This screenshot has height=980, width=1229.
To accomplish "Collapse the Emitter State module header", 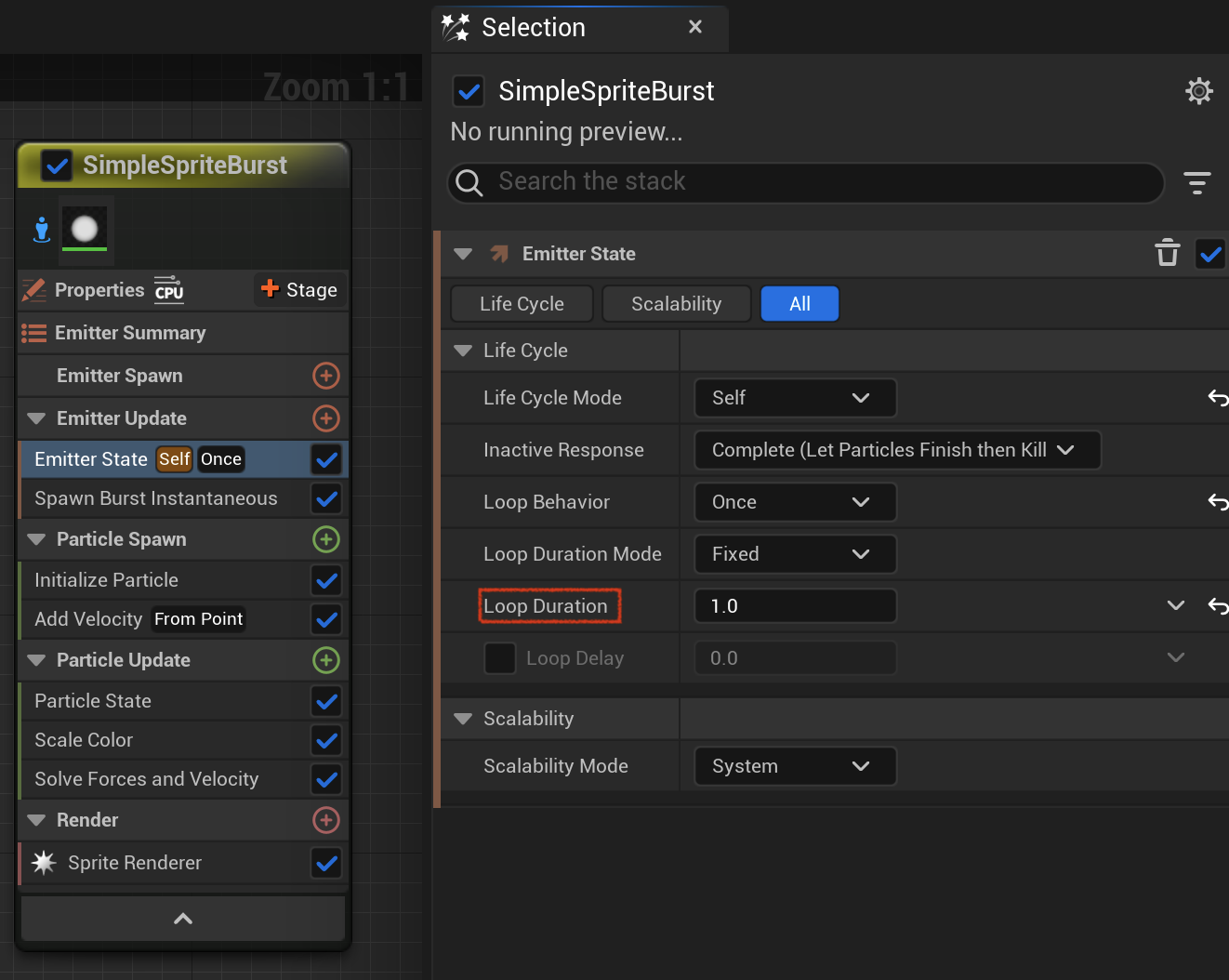I will [463, 254].
